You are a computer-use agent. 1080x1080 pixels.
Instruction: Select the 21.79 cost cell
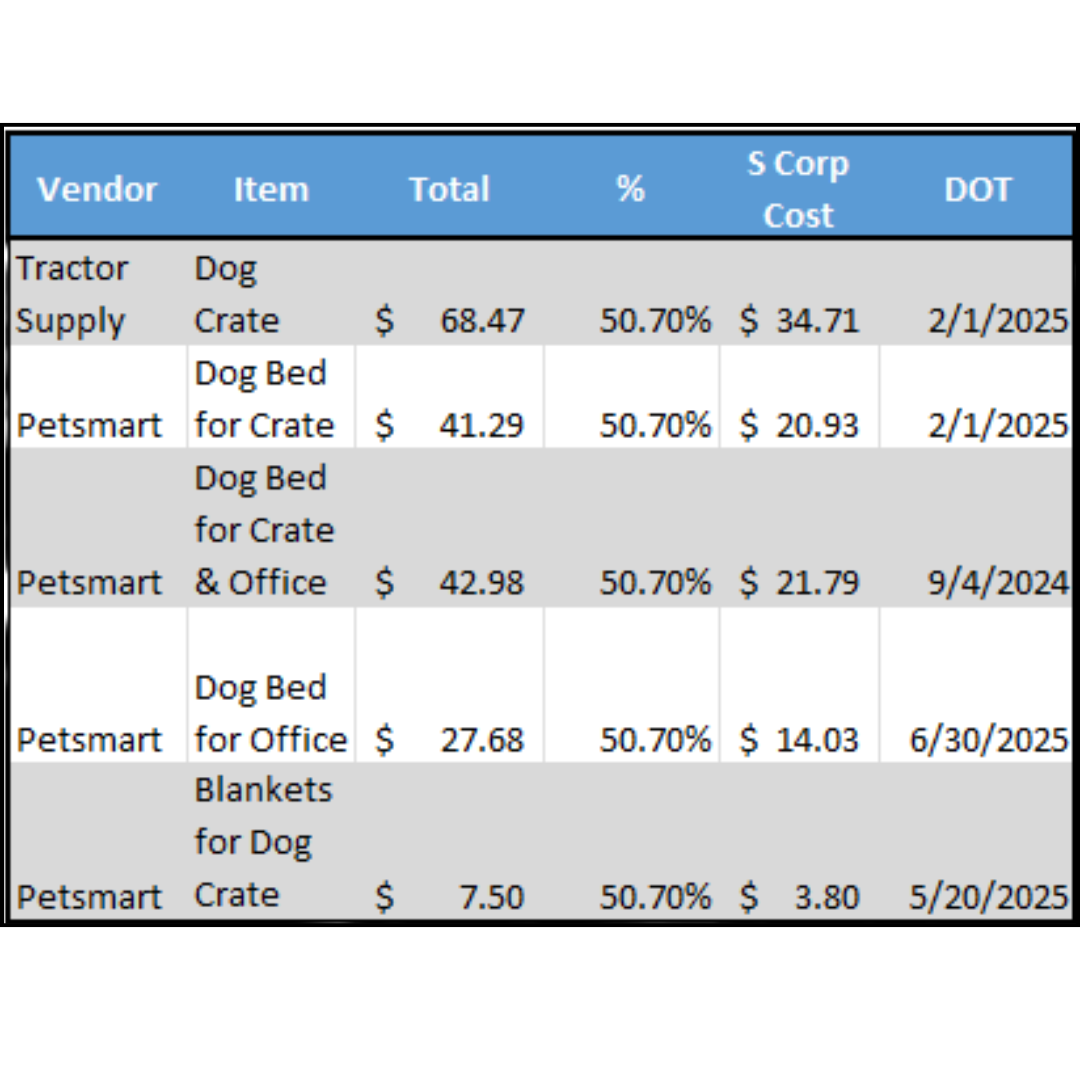point(815,582)
